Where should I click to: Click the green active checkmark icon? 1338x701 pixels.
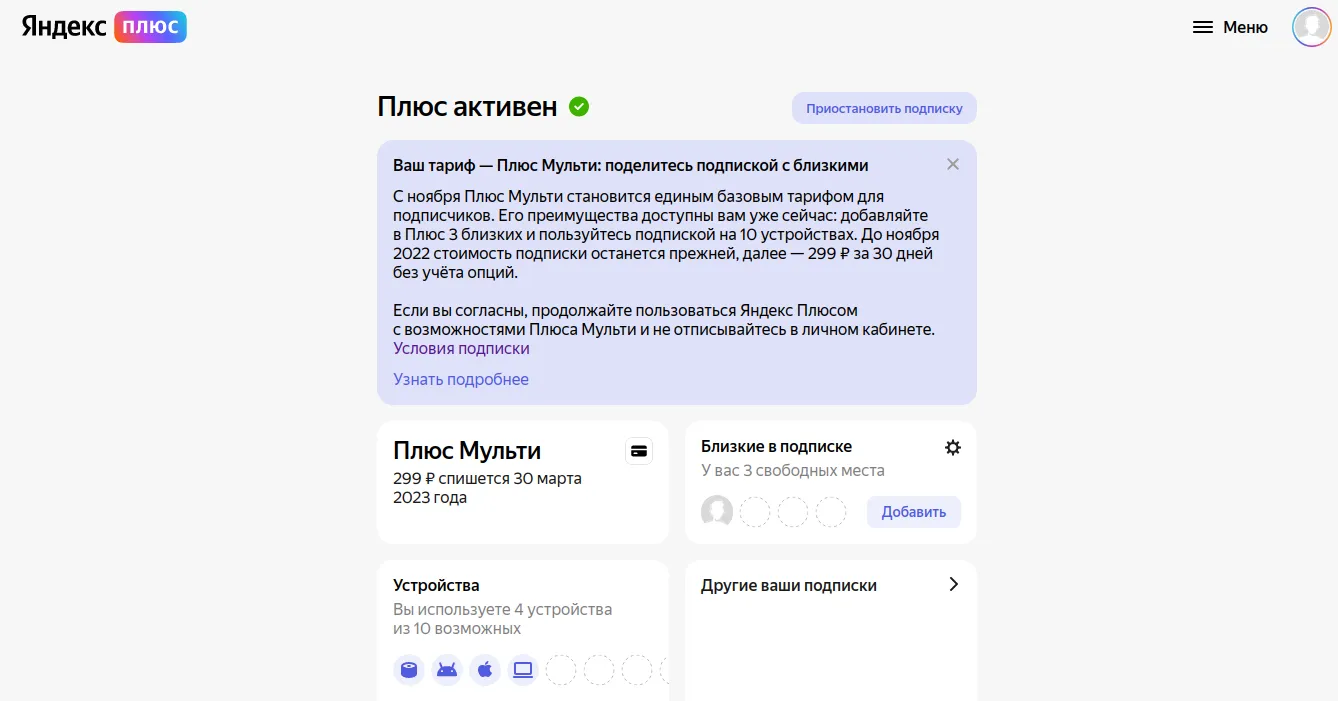click(x=579, y=106)
